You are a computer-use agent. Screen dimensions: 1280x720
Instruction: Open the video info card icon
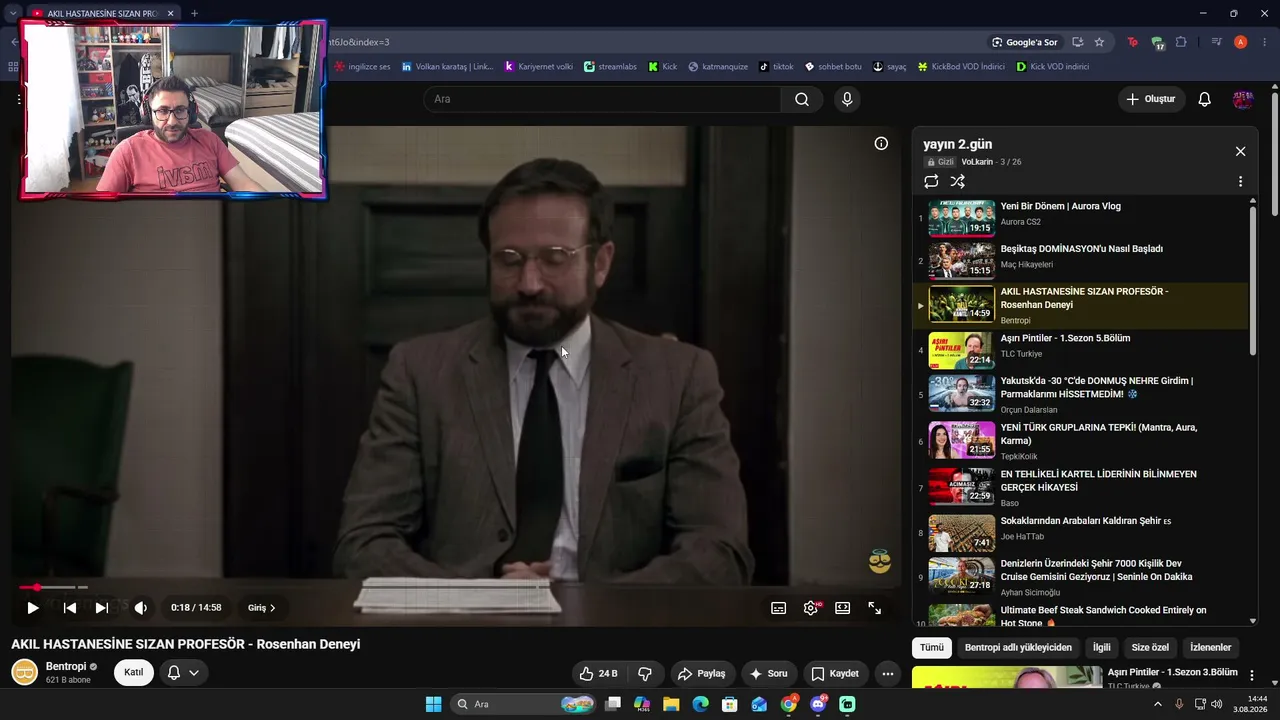(x=881, y=143)
